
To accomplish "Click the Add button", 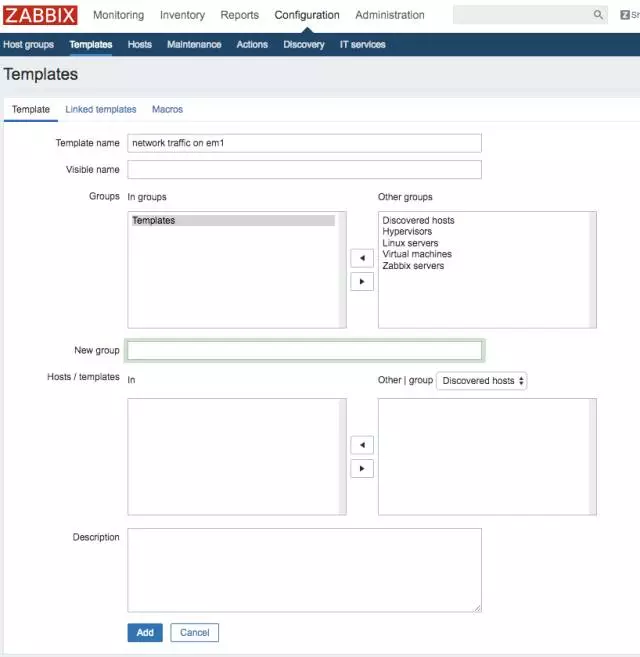I will pos(145,632).
